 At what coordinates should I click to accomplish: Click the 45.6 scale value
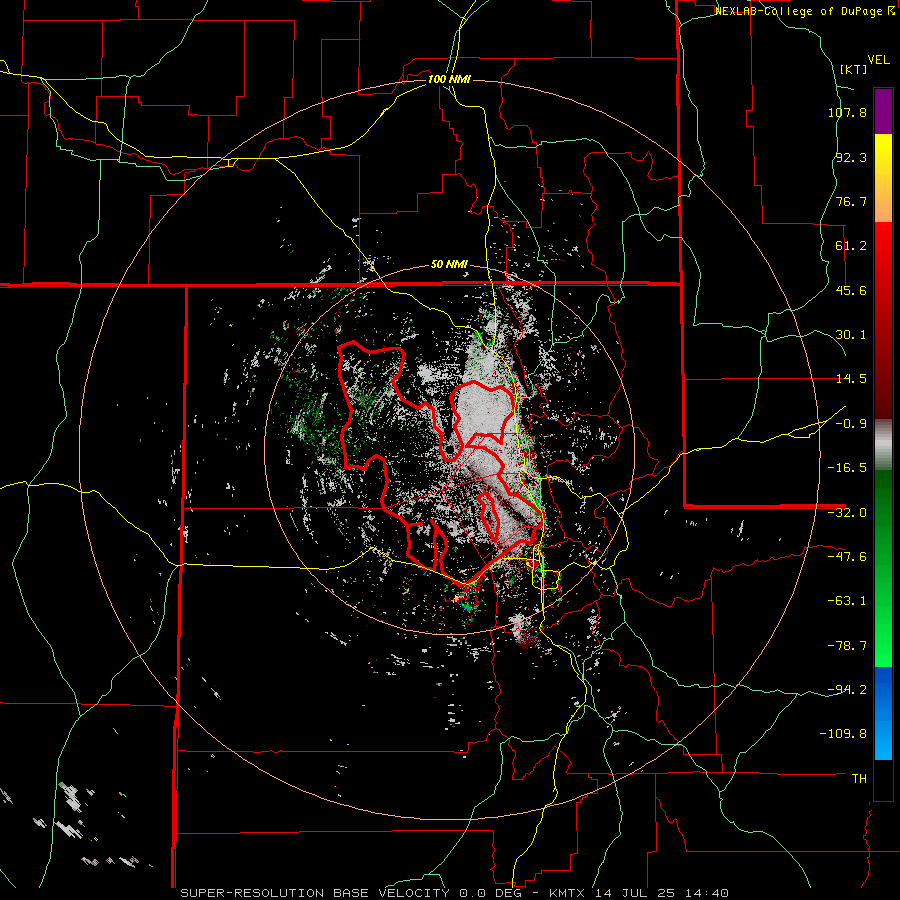tap(851, 290)
